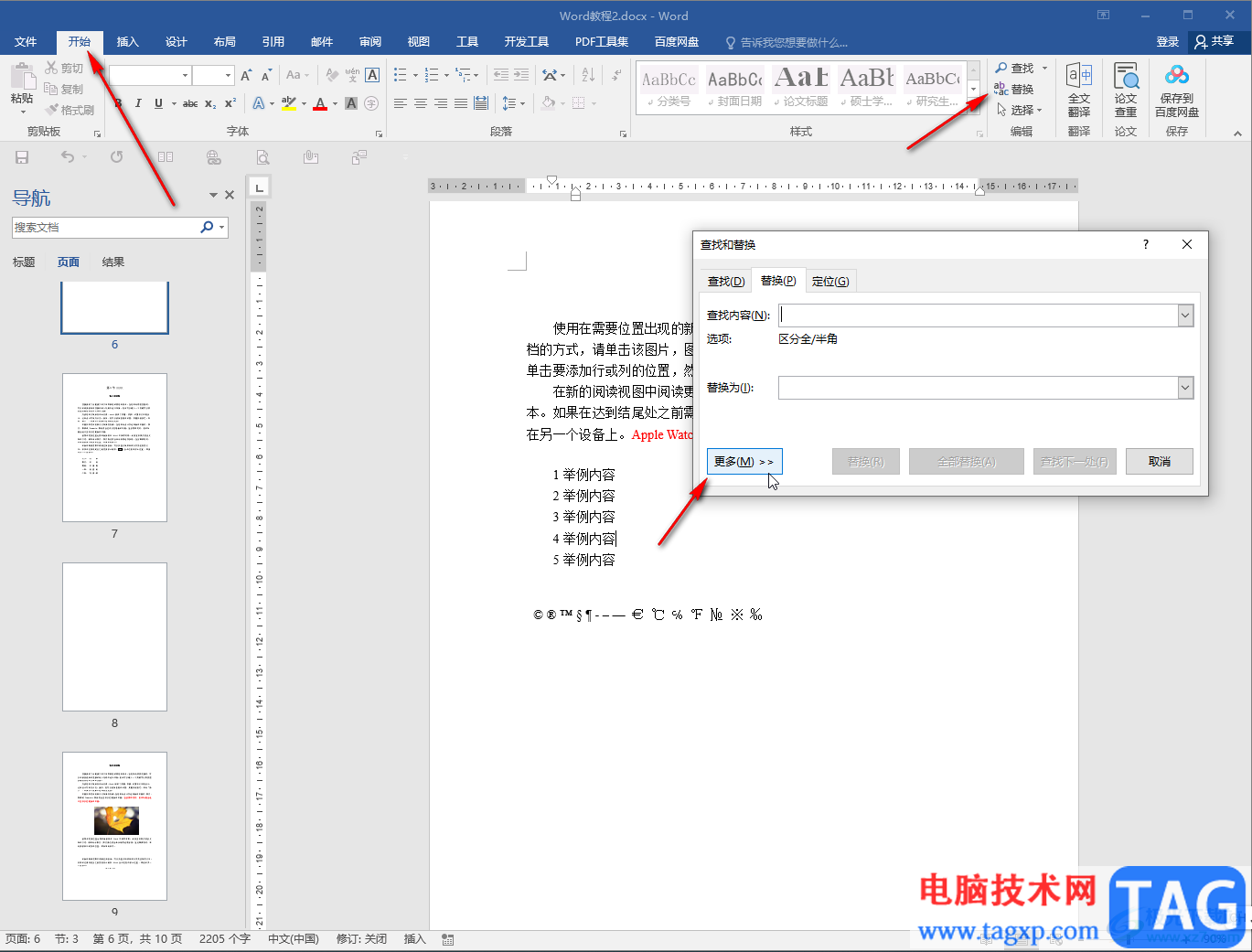Switch to Headings (标题) tab in navigation pane
1252x952 pixels.
[x=24, y=262]
